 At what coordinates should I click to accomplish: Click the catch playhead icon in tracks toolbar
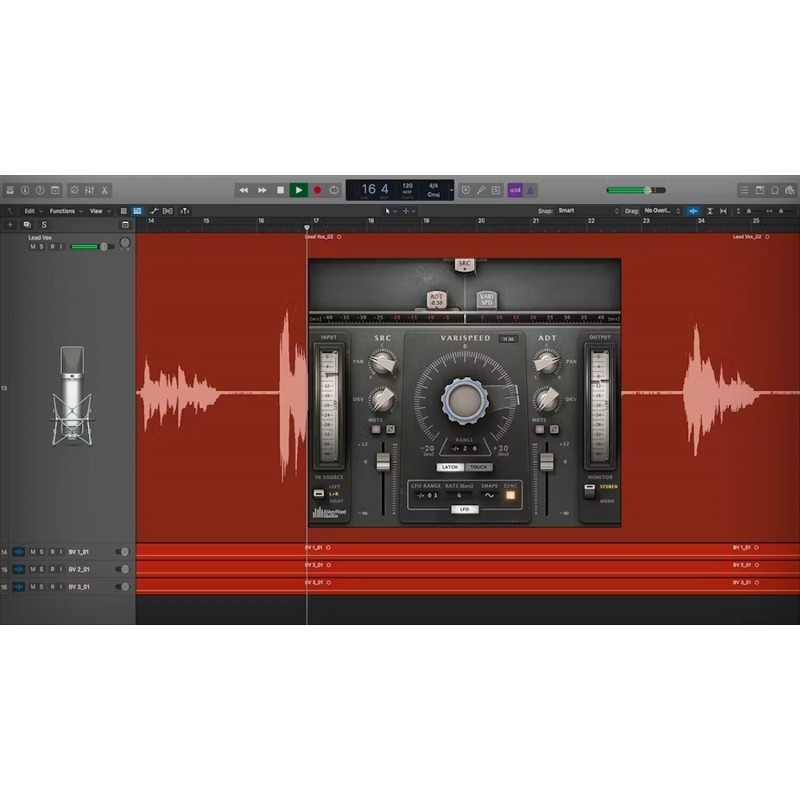[184, 212]
